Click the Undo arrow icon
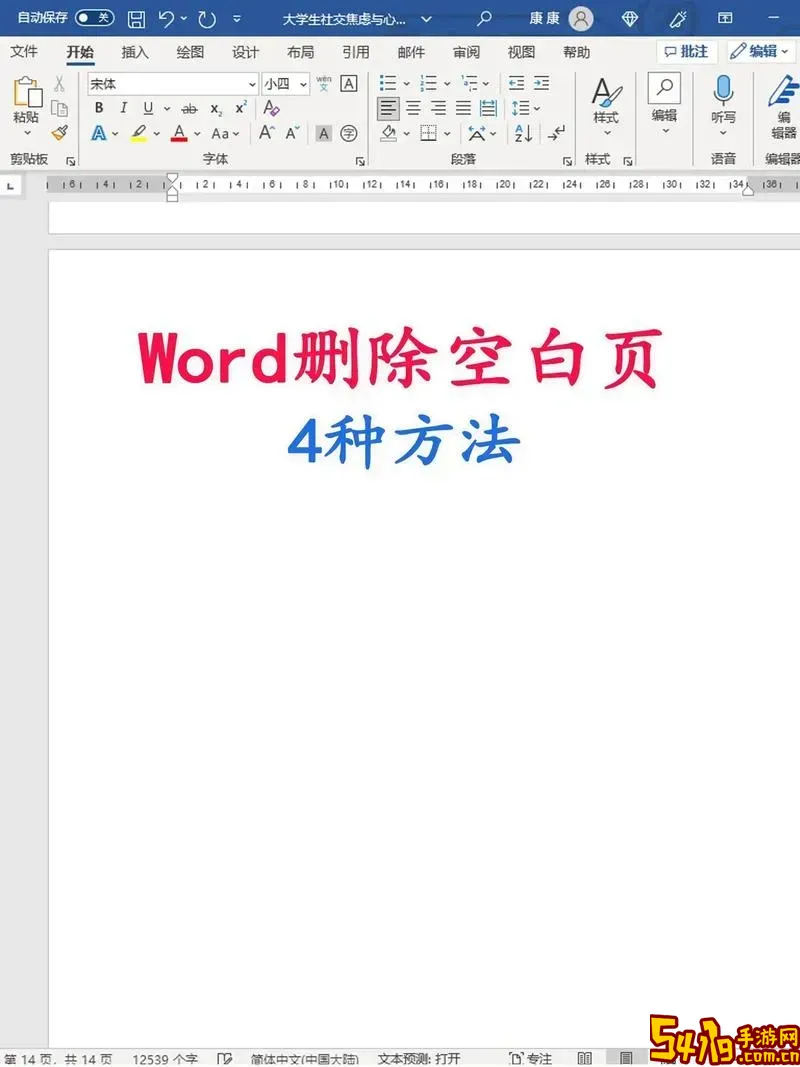Image resolution: width=800 pixels, height=1067 pixels. 166,19
